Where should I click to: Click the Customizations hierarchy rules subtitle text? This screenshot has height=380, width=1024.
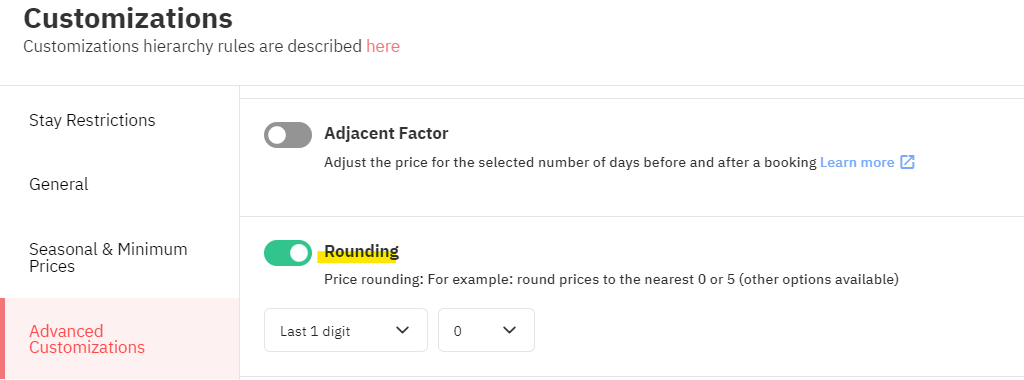pos(193,46)
